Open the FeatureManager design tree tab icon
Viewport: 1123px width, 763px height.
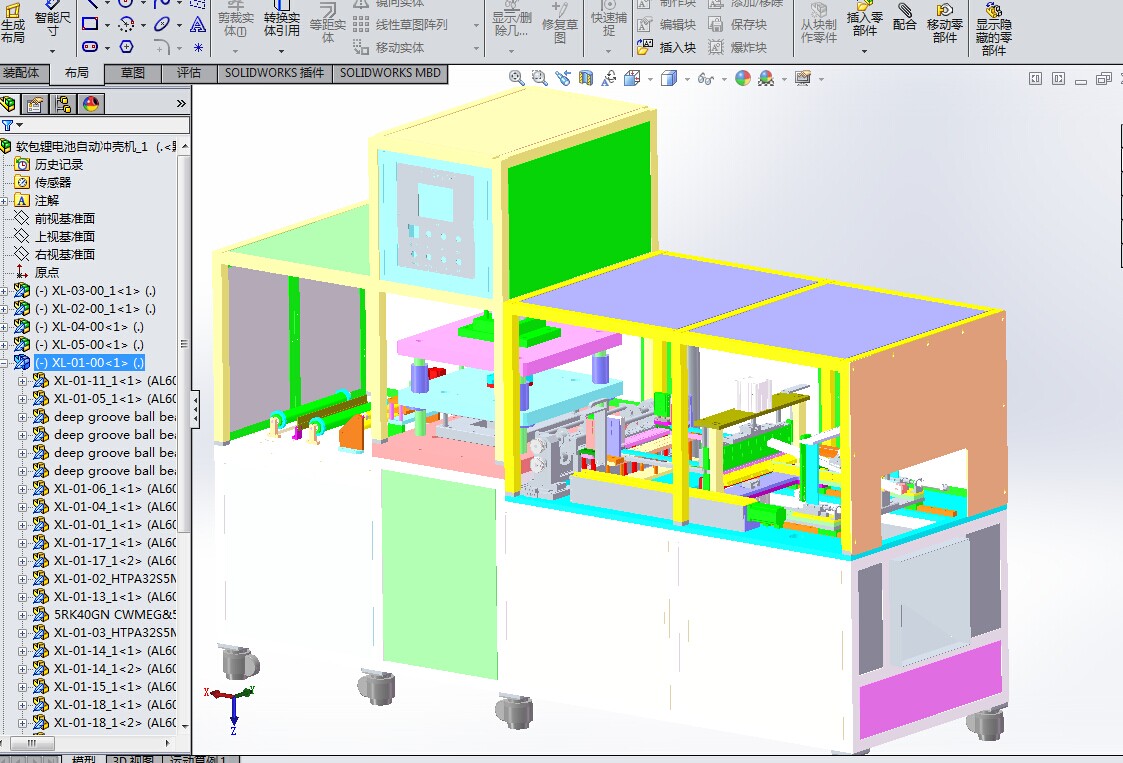10,103
